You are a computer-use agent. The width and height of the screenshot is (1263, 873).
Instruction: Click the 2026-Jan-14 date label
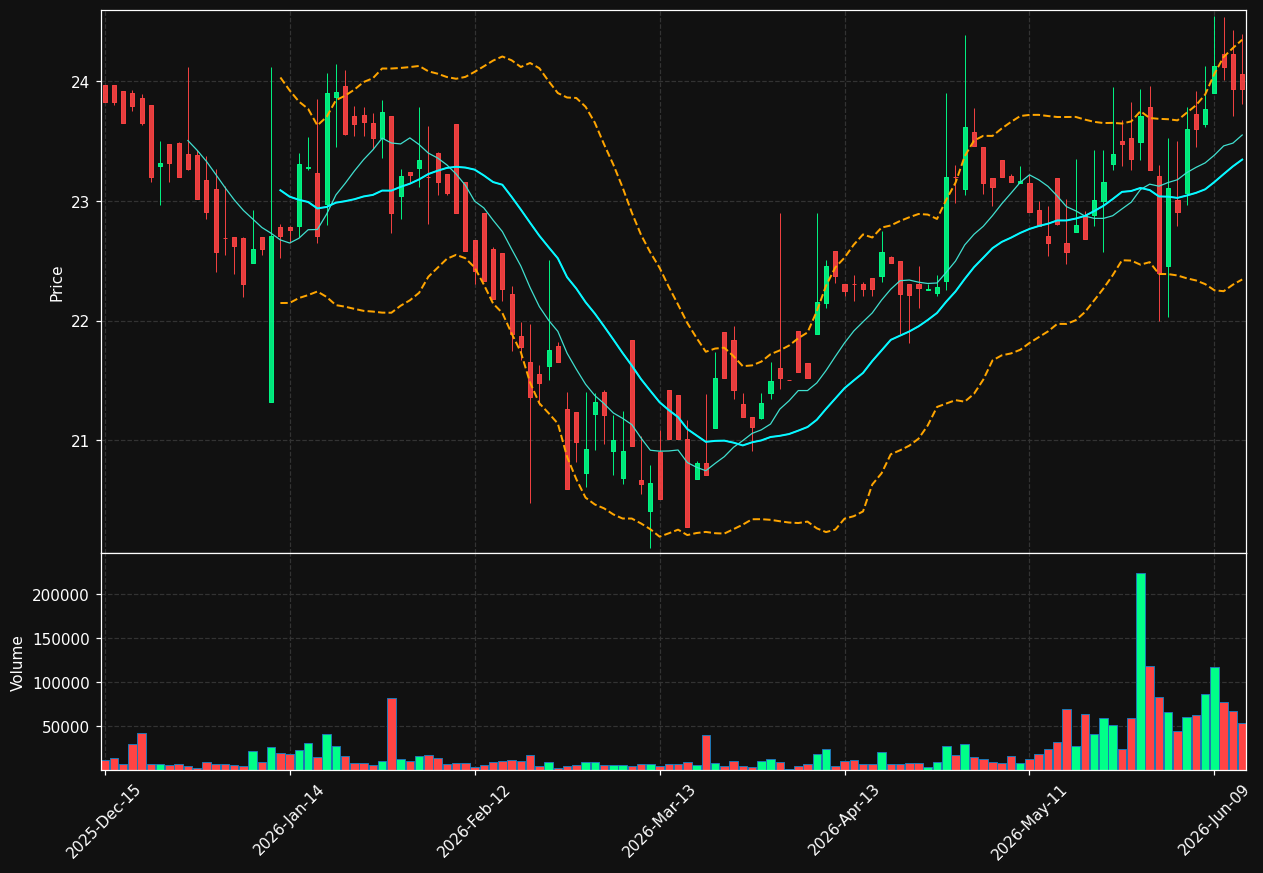tap(288, 821)
